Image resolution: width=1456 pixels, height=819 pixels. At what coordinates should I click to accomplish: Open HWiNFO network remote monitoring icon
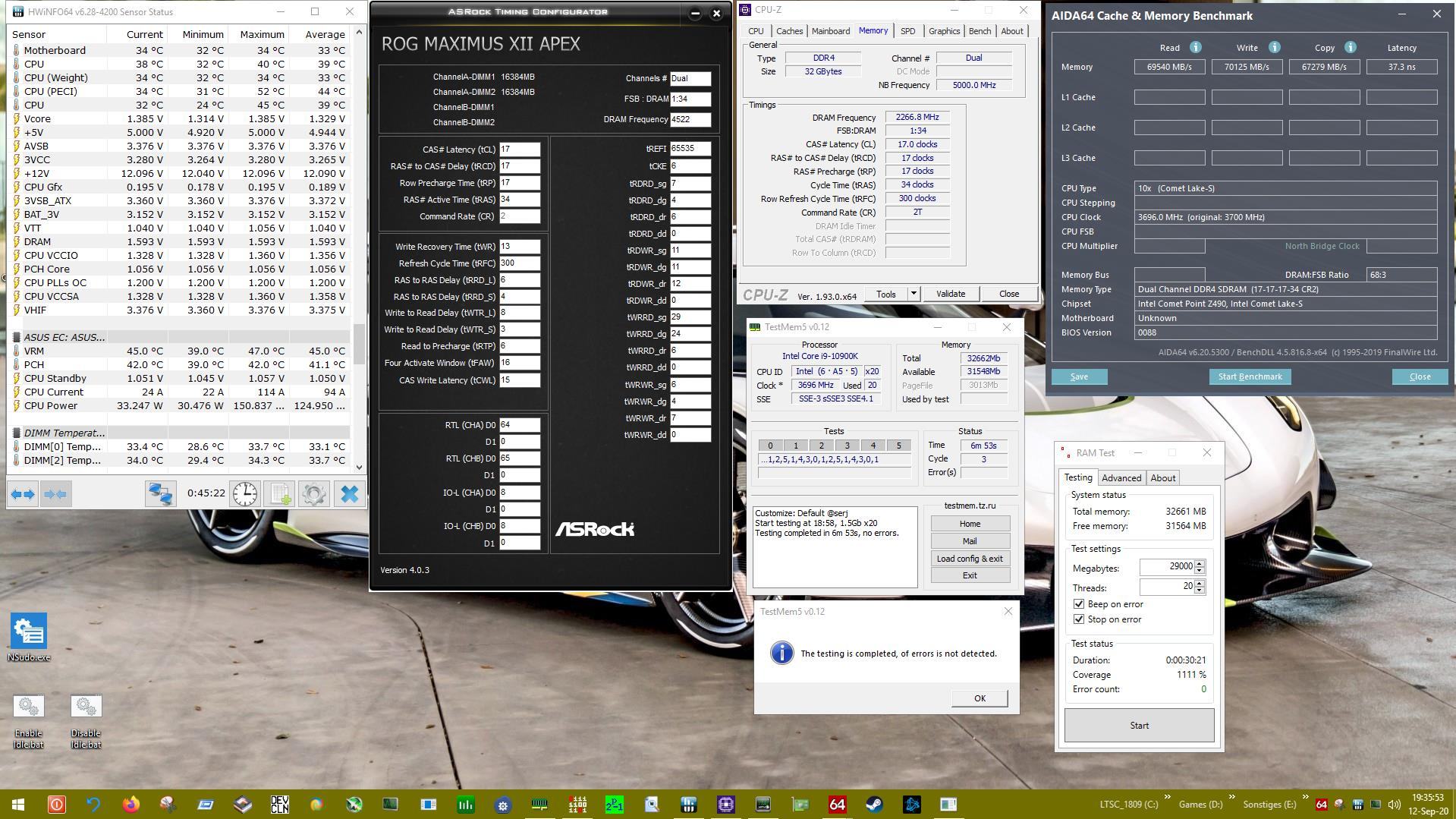160,494
